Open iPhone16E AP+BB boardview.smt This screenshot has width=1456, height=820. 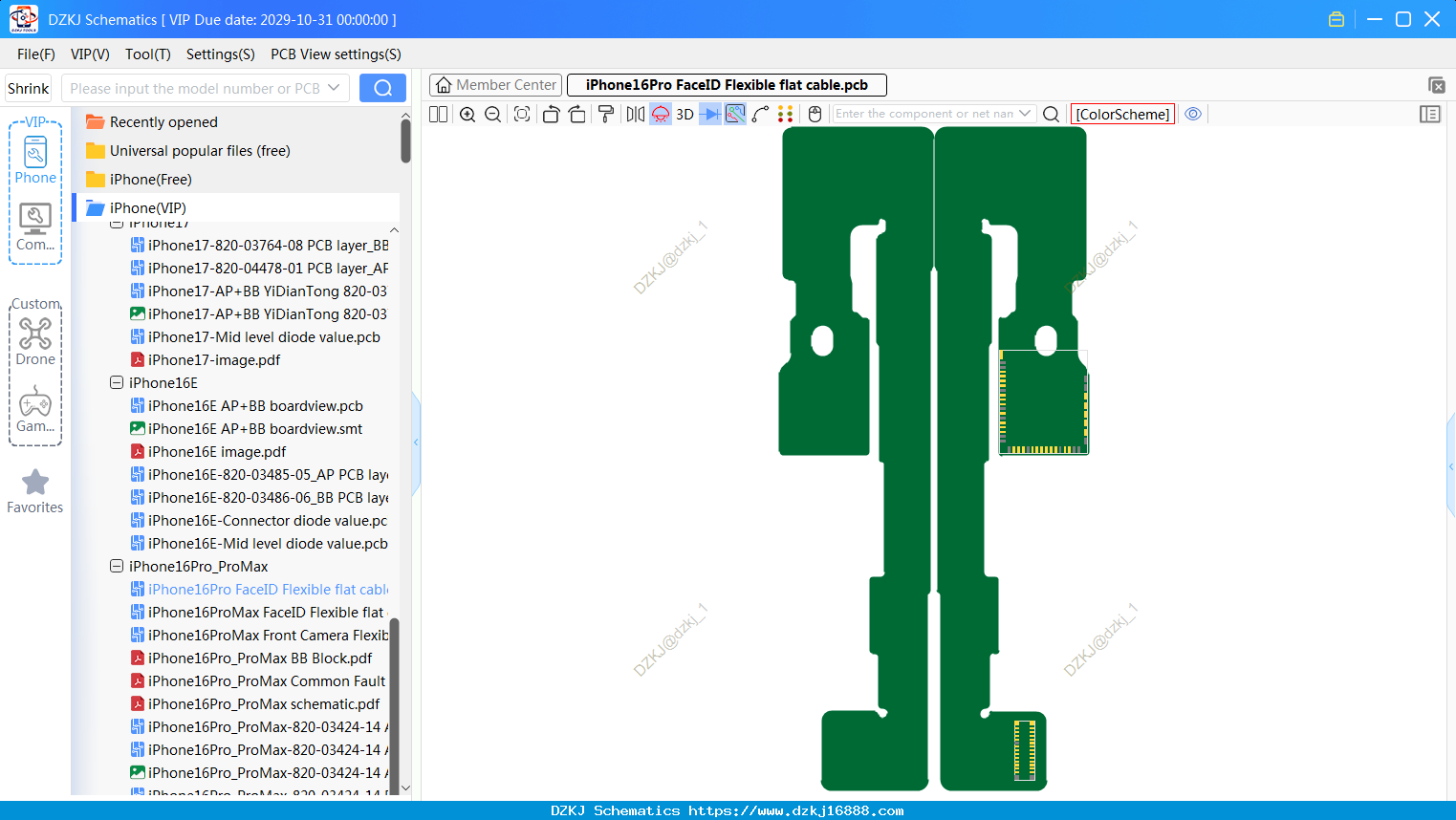[x=255, y=428]
